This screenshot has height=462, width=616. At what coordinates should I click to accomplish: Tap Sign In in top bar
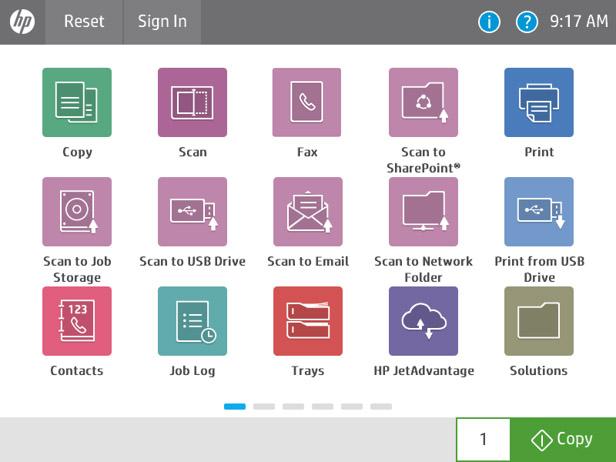162,22
